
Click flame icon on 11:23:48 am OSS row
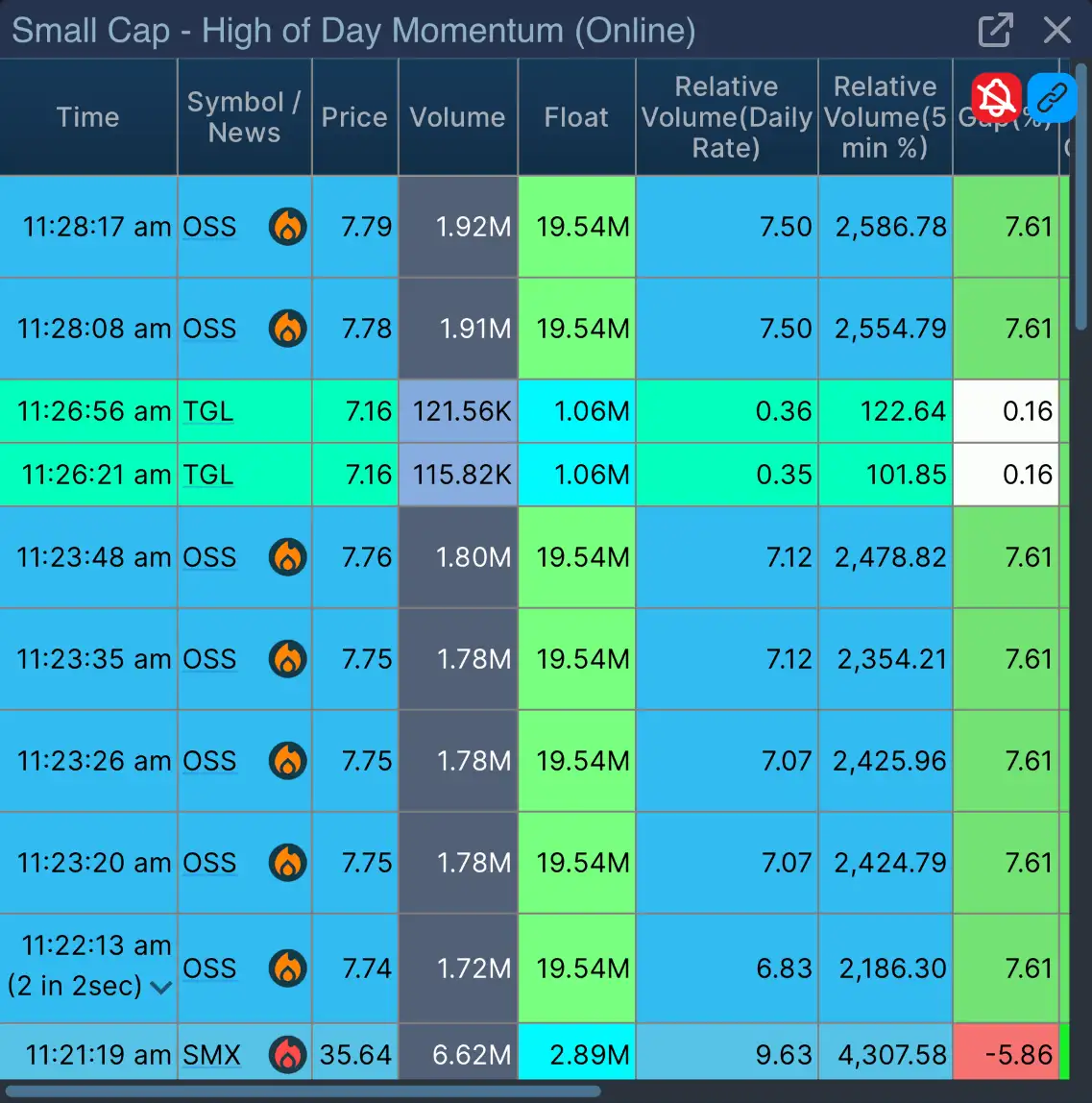(x=287, y=557)
